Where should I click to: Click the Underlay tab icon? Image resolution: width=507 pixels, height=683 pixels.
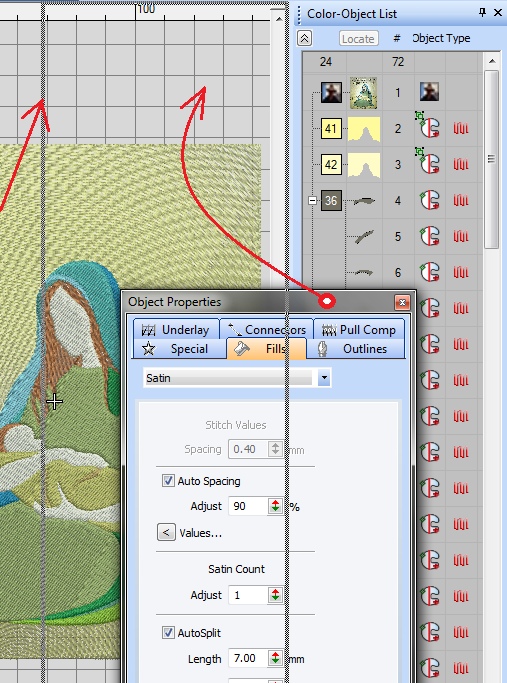pos(149,330)
